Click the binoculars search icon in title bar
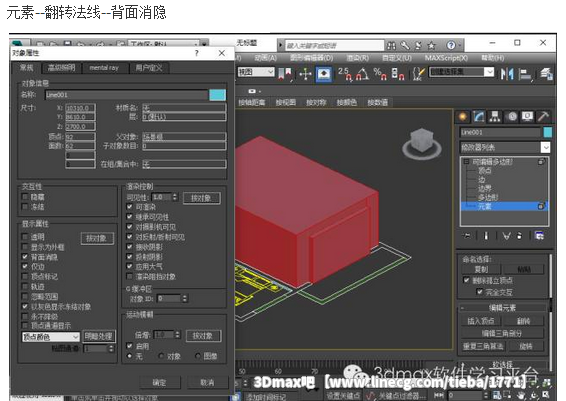Screen dimensions: 566x401 pyautogui.click(x=392, y=45)
